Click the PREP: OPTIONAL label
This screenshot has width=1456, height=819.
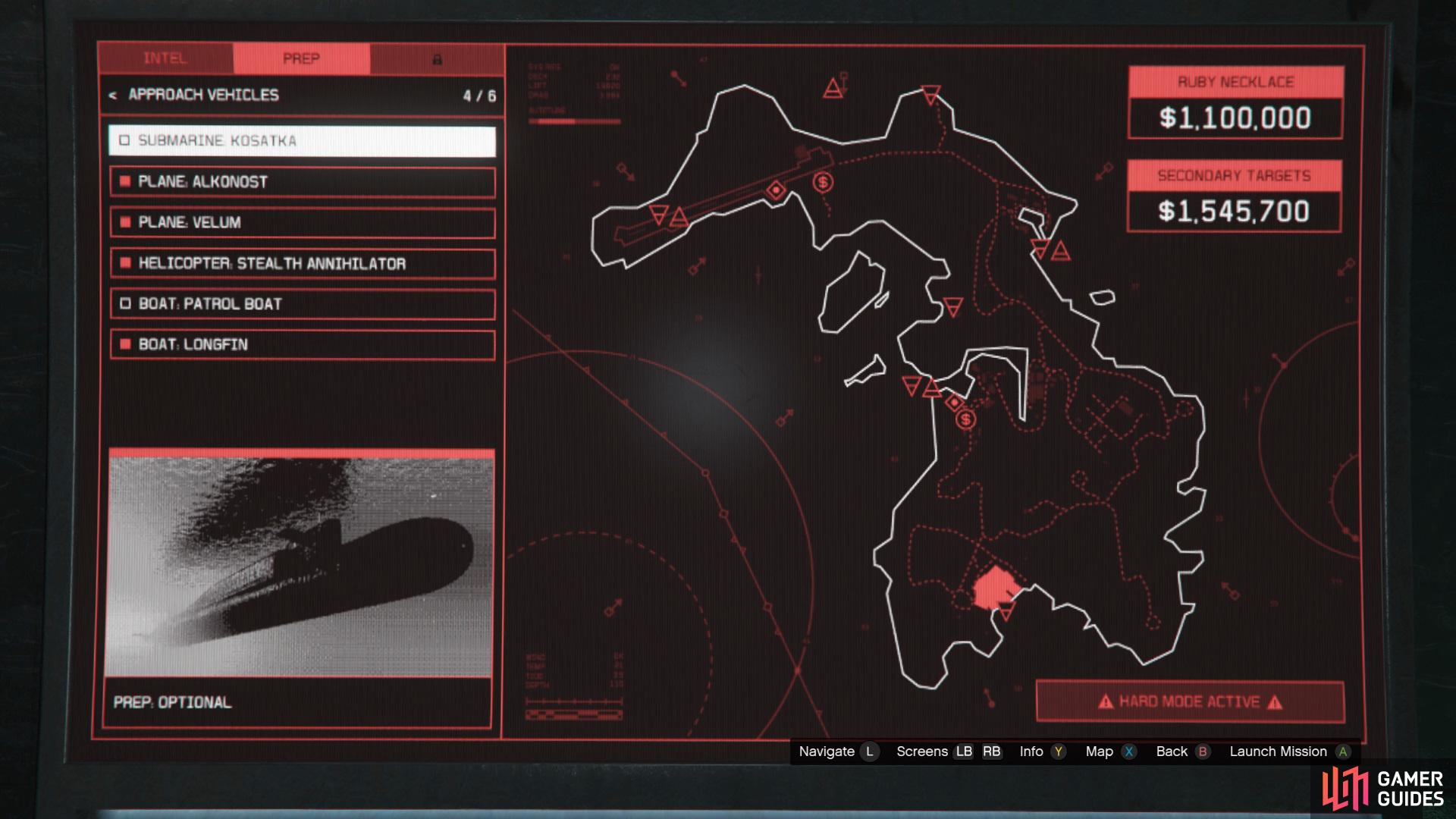(x=172, y=702)
